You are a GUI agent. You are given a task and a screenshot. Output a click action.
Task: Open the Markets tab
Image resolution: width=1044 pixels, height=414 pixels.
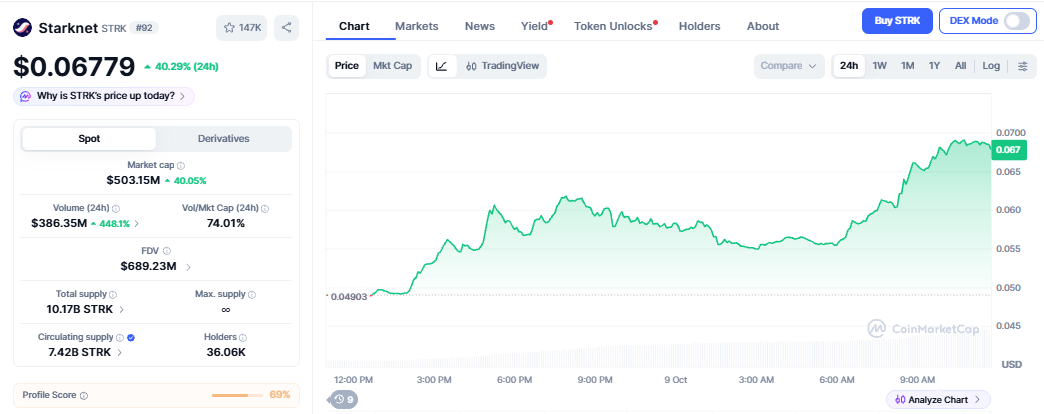[x=417, y=26]
